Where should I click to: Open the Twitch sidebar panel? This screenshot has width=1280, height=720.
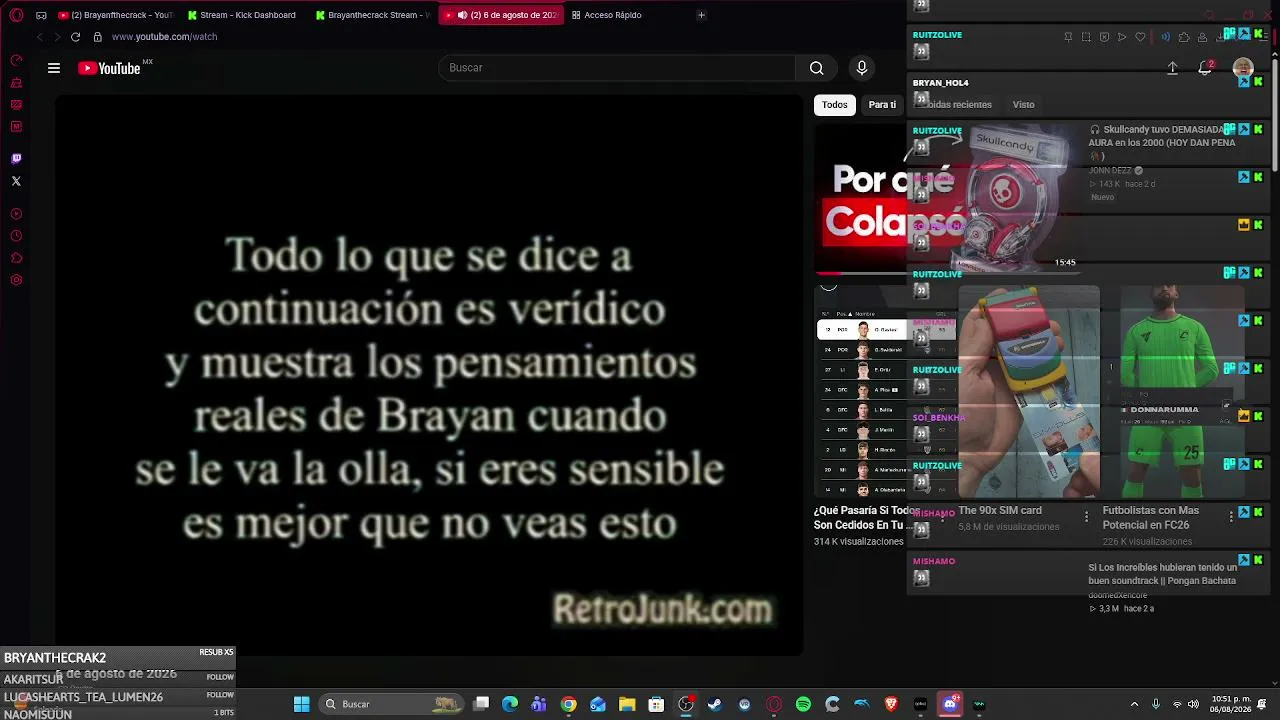[16, 159]
